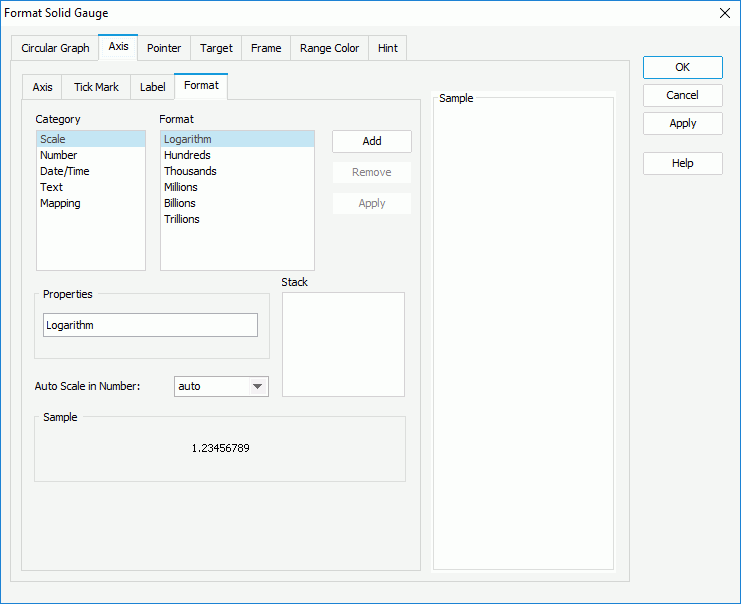Close the Format Solid Gauge dialog
This screenshot has height=604, width=741.
pos(724,13)
